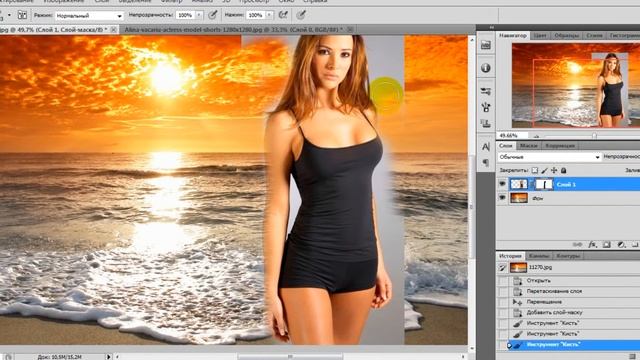
Task: Click the Док: 10,5M/15,2M status text
Action: pyautogui.click(x=60, y=357)
